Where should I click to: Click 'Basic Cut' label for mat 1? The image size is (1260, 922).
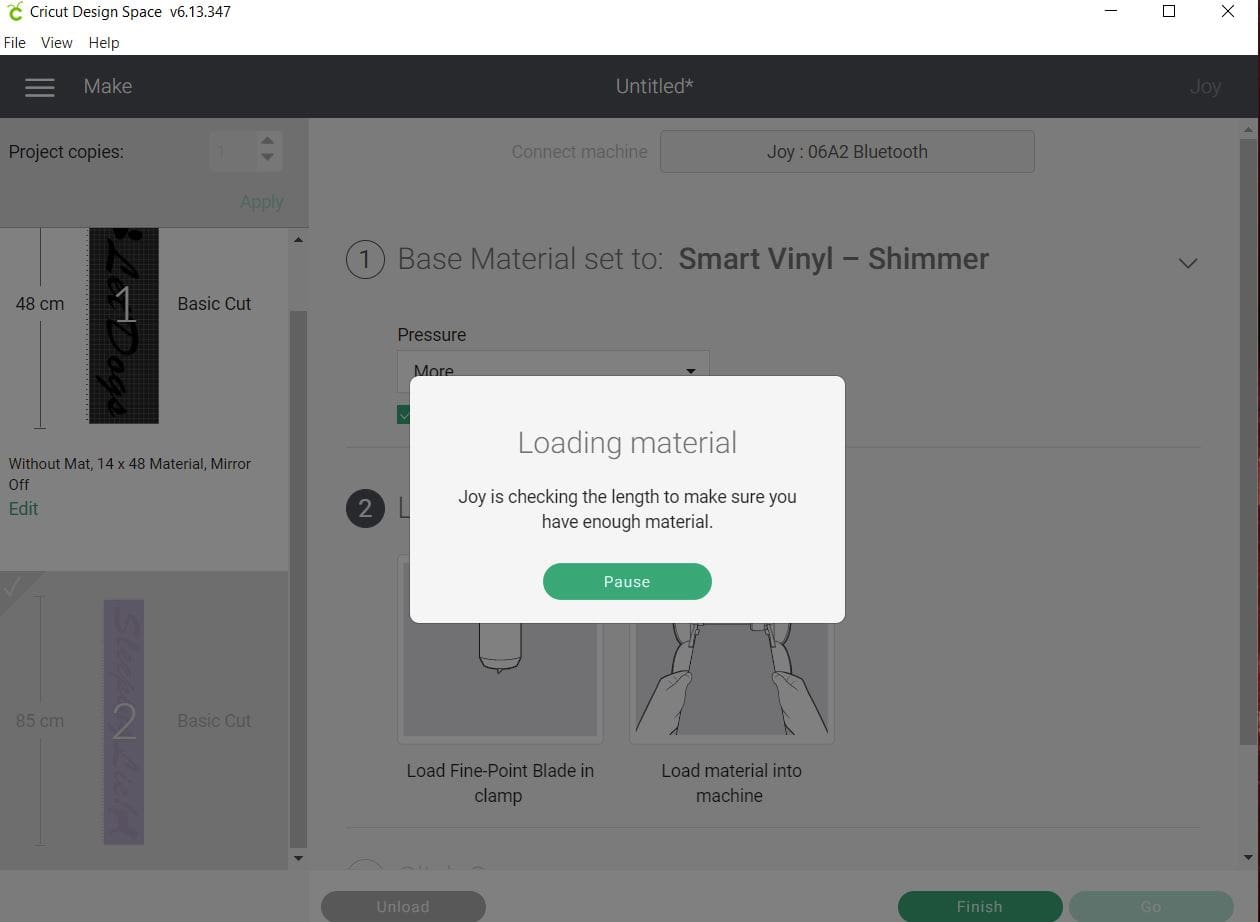point(214,304)
